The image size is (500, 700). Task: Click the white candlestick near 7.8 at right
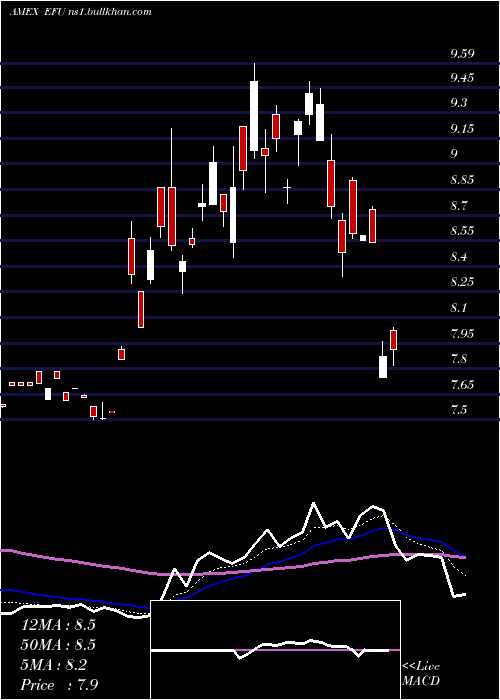pos(383,367)
